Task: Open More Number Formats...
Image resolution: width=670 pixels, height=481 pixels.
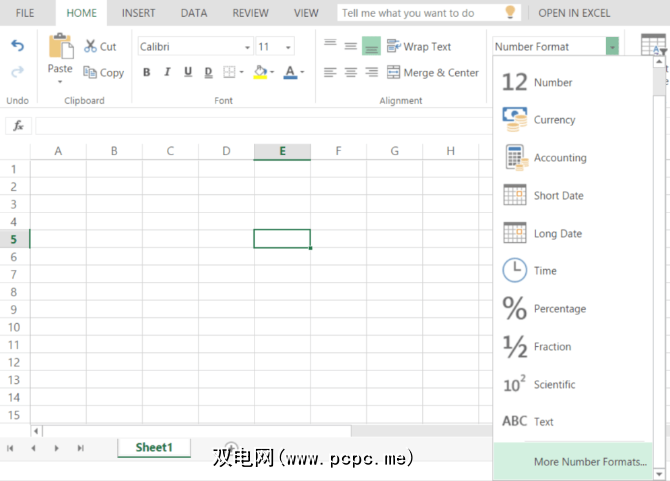Action: (573, 461)
